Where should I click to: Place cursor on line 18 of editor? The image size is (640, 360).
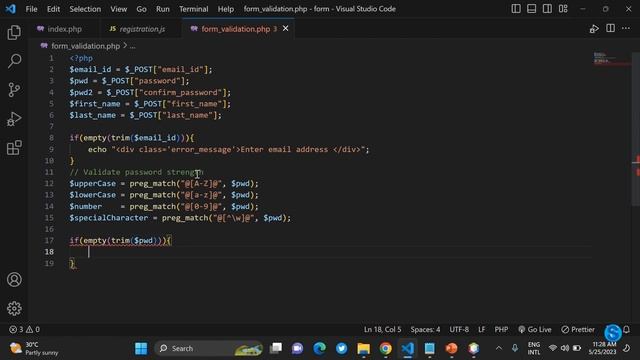click(330, 252)
